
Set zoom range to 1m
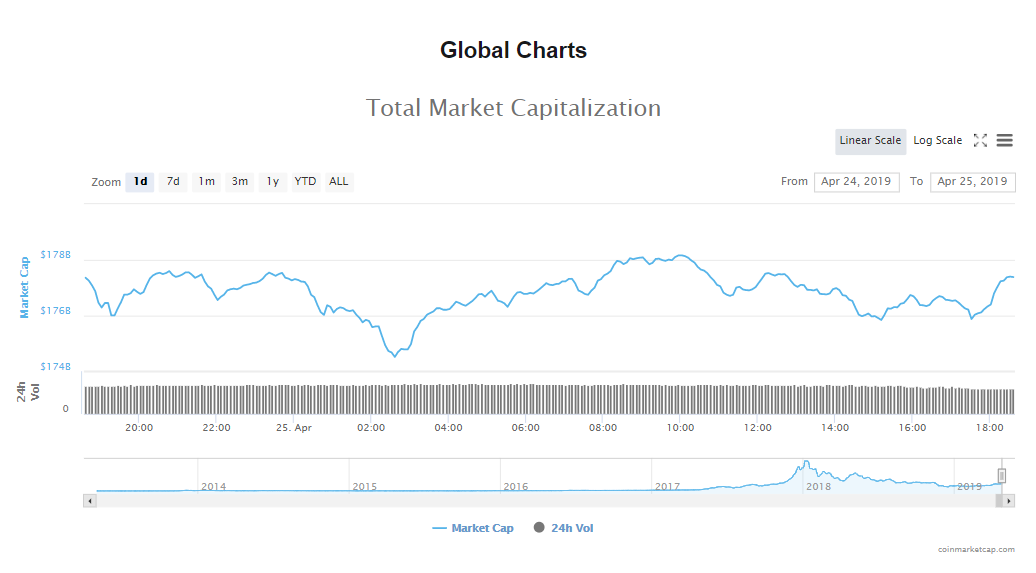point(206,182)
